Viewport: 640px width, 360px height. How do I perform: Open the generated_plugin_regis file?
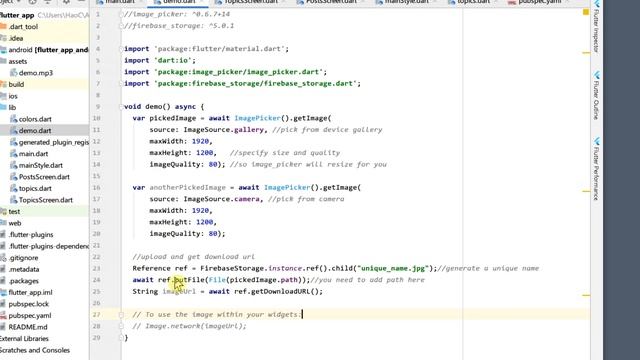[53, 142]
